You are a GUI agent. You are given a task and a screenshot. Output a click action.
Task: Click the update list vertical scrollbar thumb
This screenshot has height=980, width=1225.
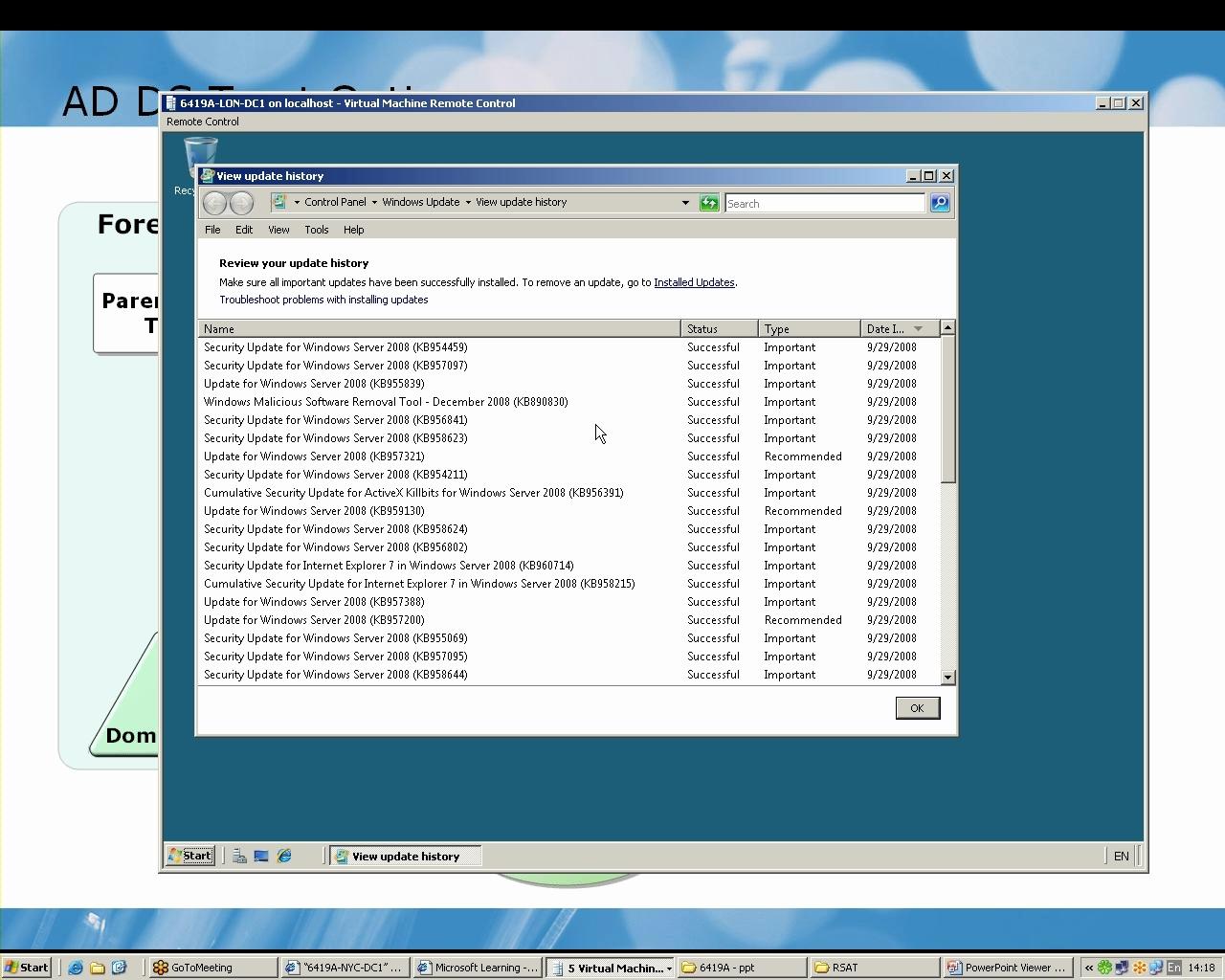[x=947, y=410]
